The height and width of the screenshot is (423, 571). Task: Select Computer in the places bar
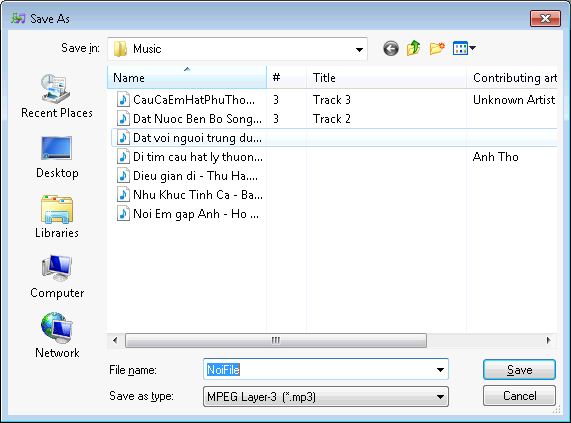point(57,277)
